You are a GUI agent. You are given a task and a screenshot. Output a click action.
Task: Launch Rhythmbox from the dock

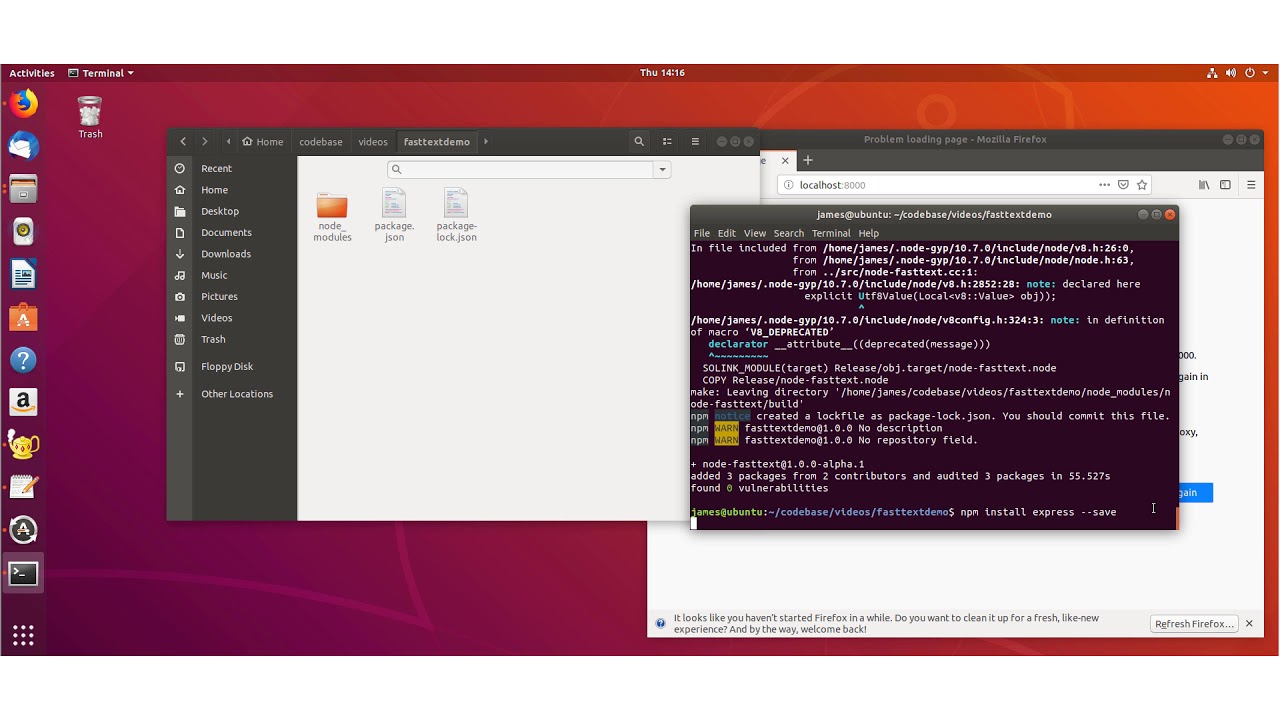click(23, 232)
